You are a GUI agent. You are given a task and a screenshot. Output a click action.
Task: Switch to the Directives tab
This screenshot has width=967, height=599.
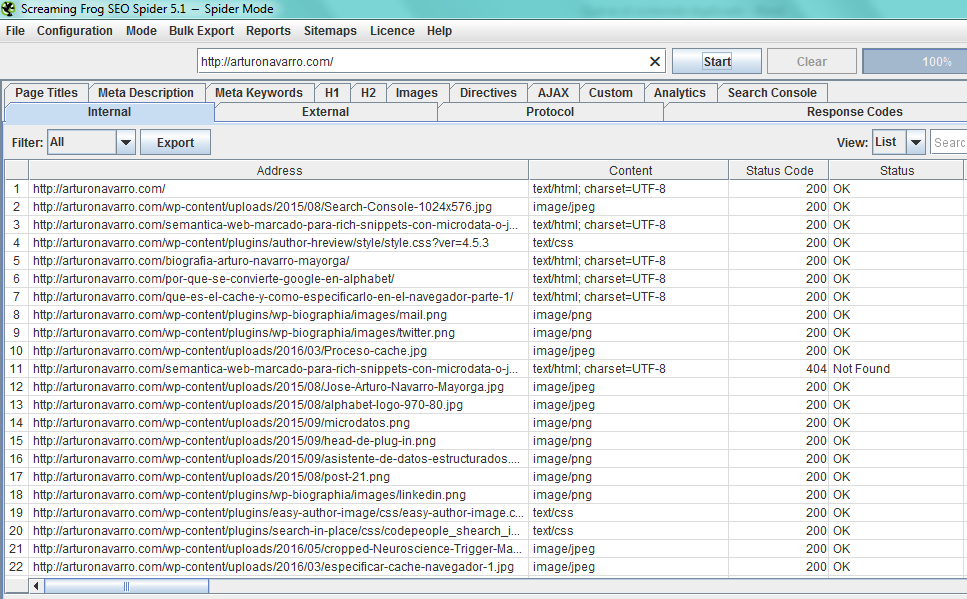488,93
